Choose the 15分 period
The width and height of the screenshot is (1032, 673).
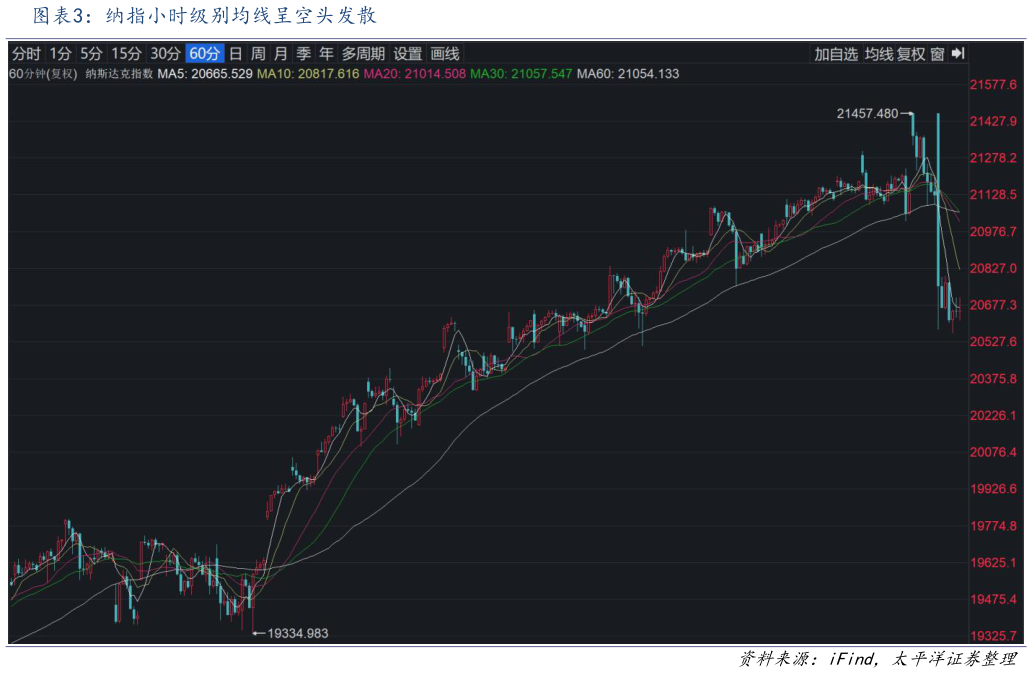click(126, 54)
